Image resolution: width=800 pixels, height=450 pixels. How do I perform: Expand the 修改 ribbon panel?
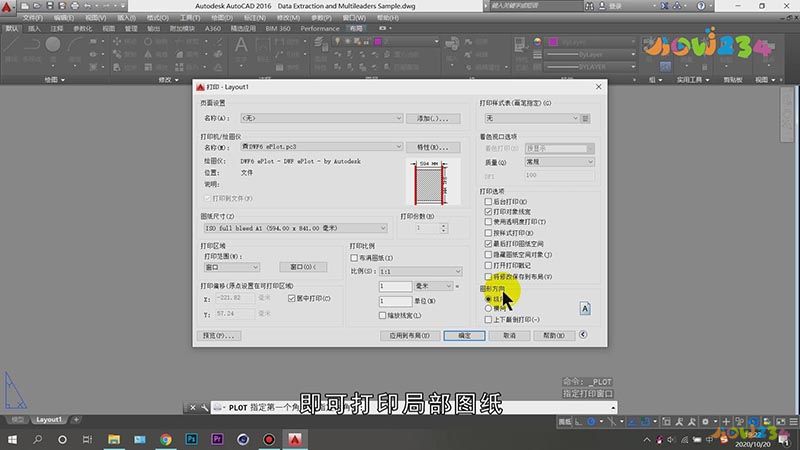[168, 80]
